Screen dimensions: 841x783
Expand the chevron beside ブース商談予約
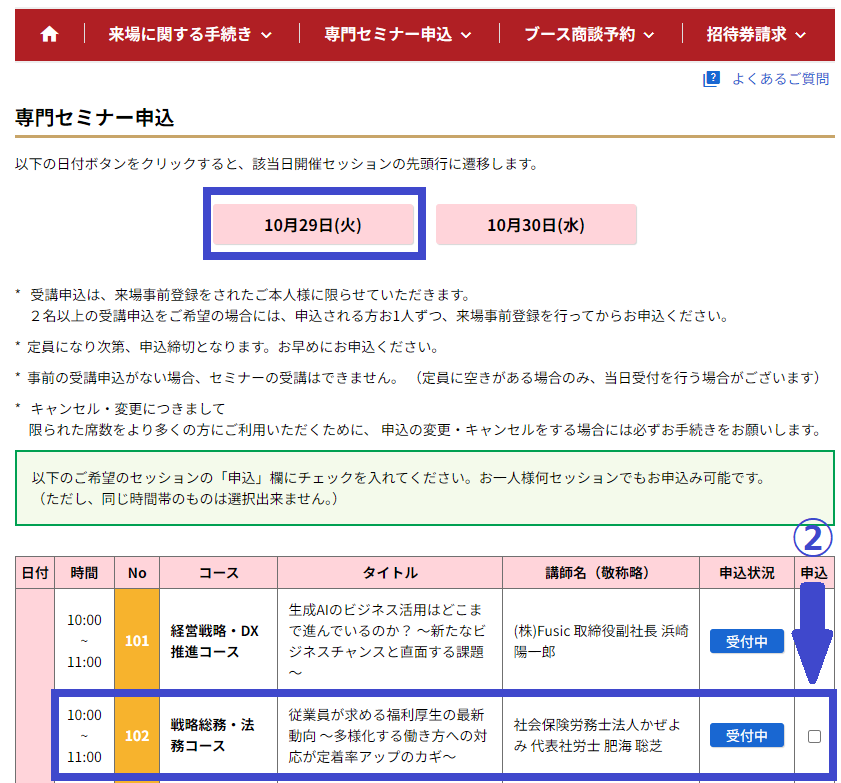click(649, 35)
